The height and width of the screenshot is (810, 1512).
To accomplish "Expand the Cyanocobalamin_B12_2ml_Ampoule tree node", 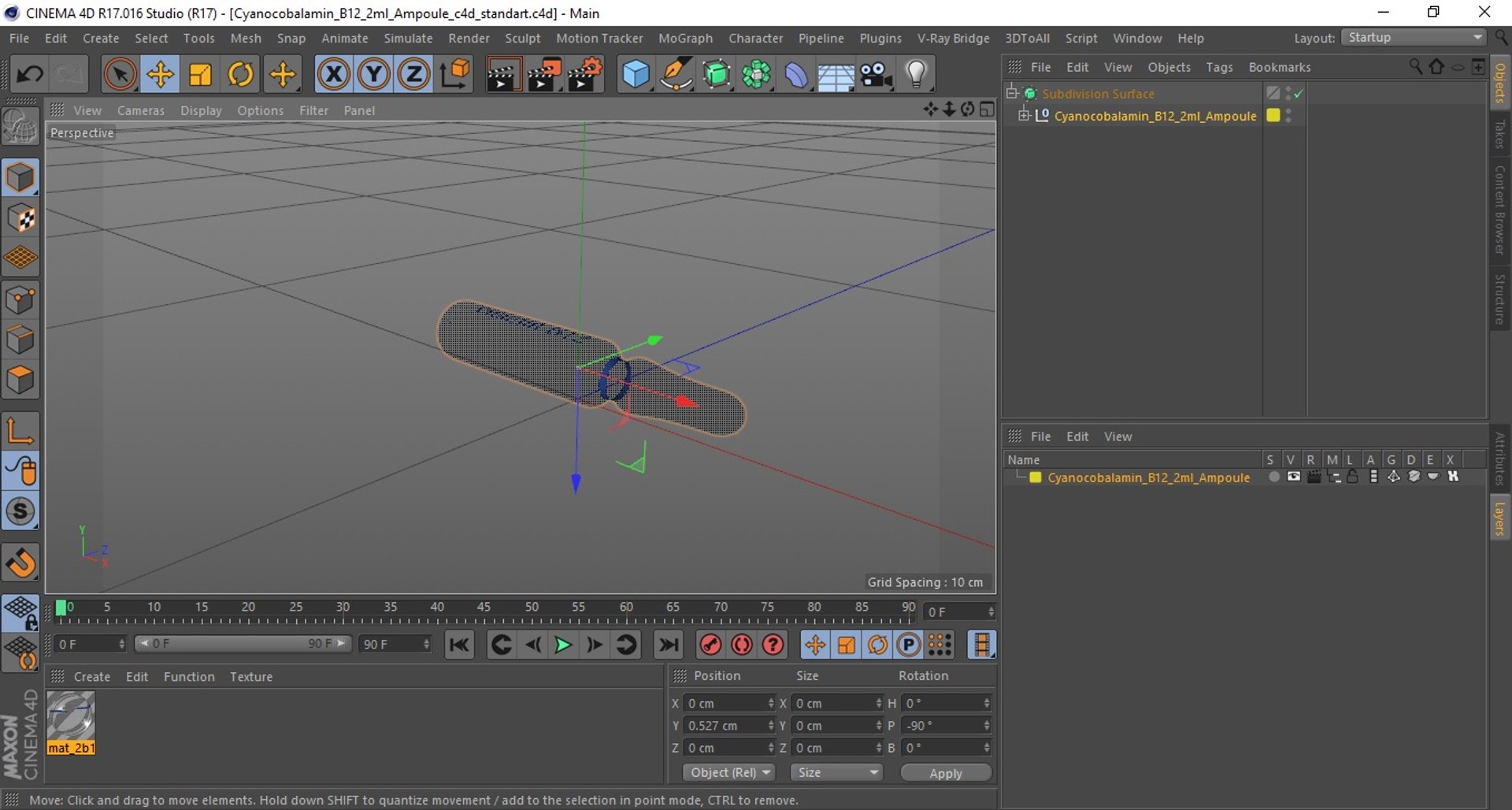I will (1024, 116).
